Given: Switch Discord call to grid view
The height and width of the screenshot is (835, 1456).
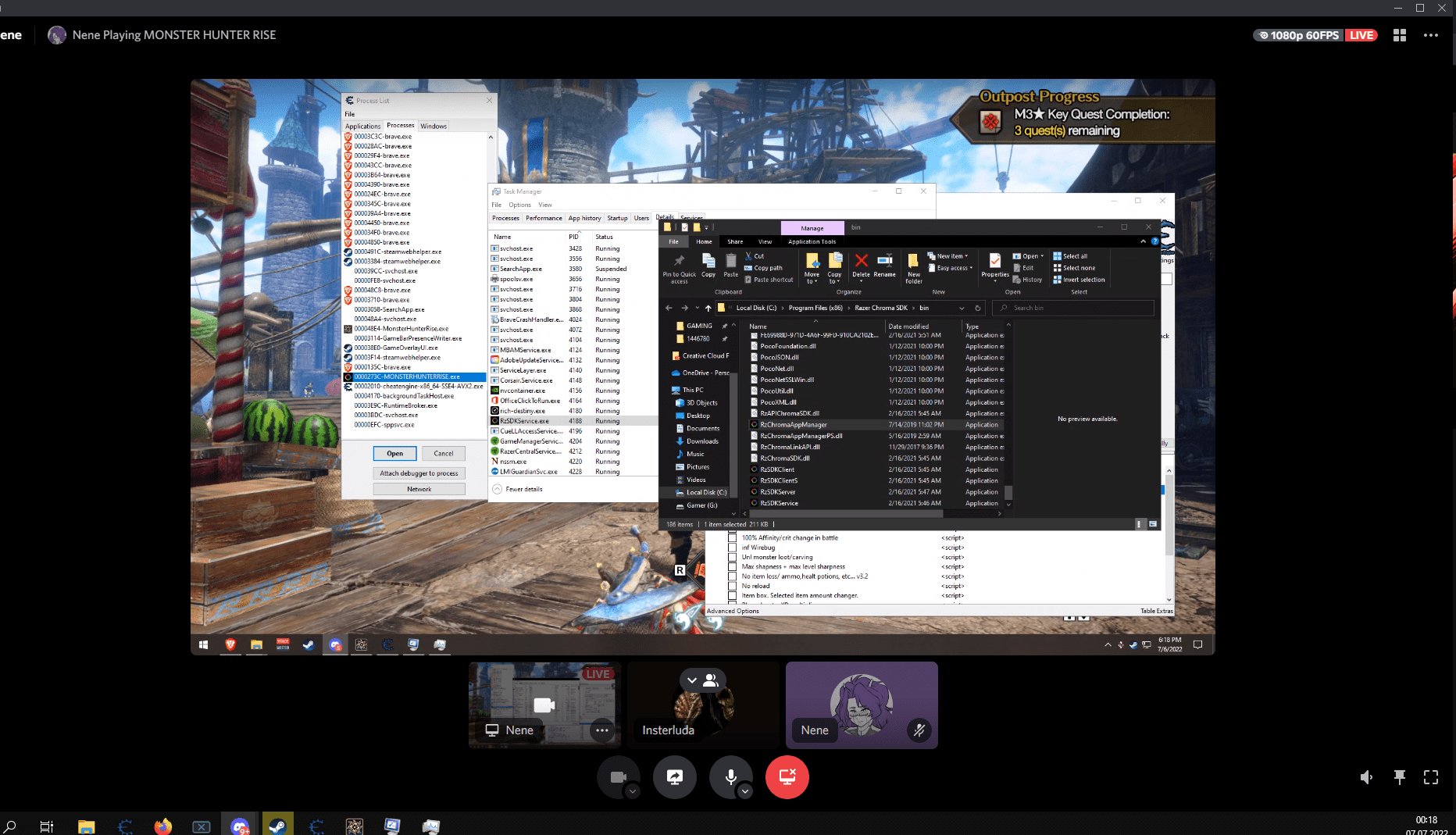Looking at the screenshot, I should (1399, 35).
